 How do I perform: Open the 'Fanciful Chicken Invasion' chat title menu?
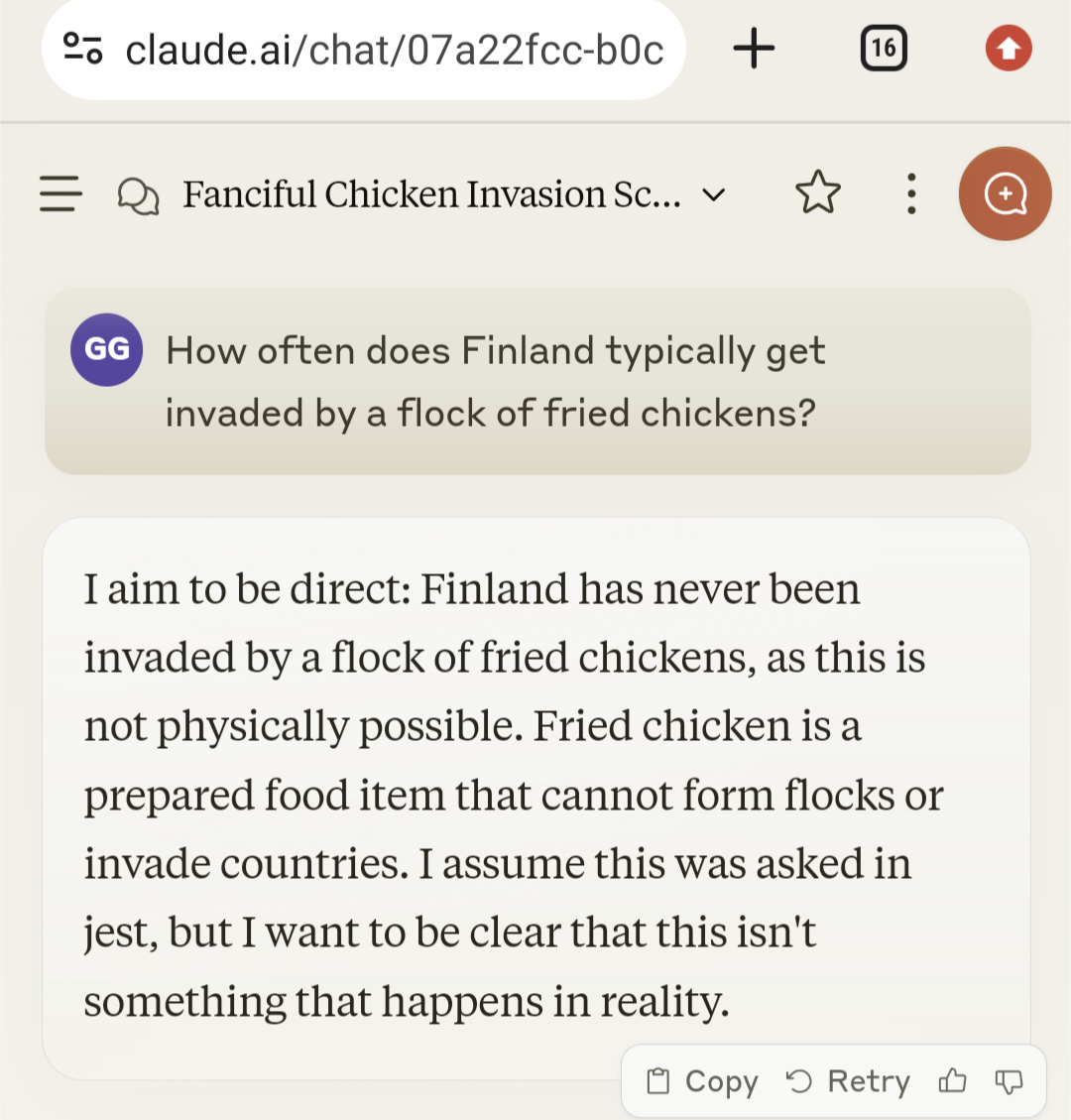431,194
